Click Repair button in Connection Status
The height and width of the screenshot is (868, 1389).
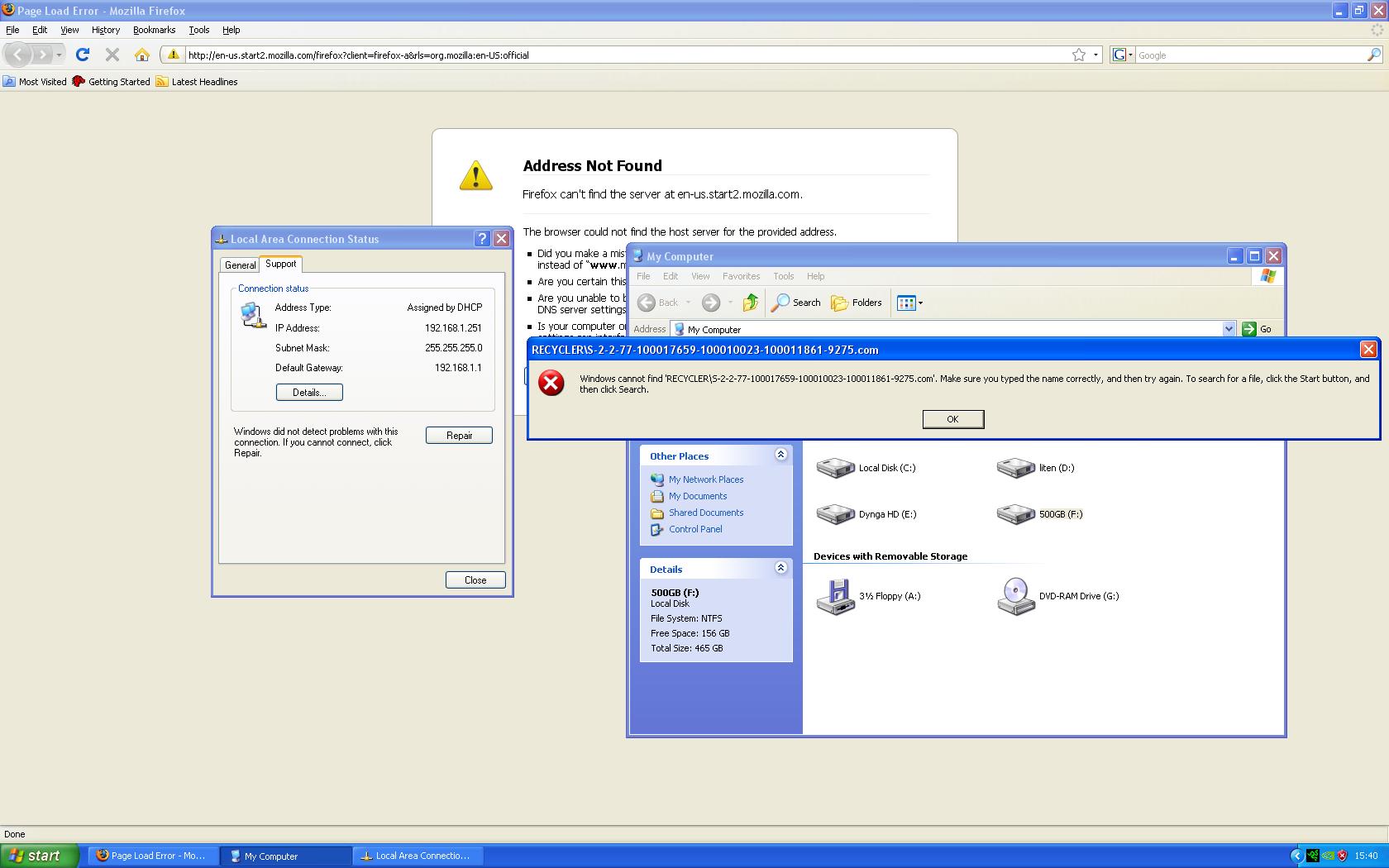[x=459, y=436]
